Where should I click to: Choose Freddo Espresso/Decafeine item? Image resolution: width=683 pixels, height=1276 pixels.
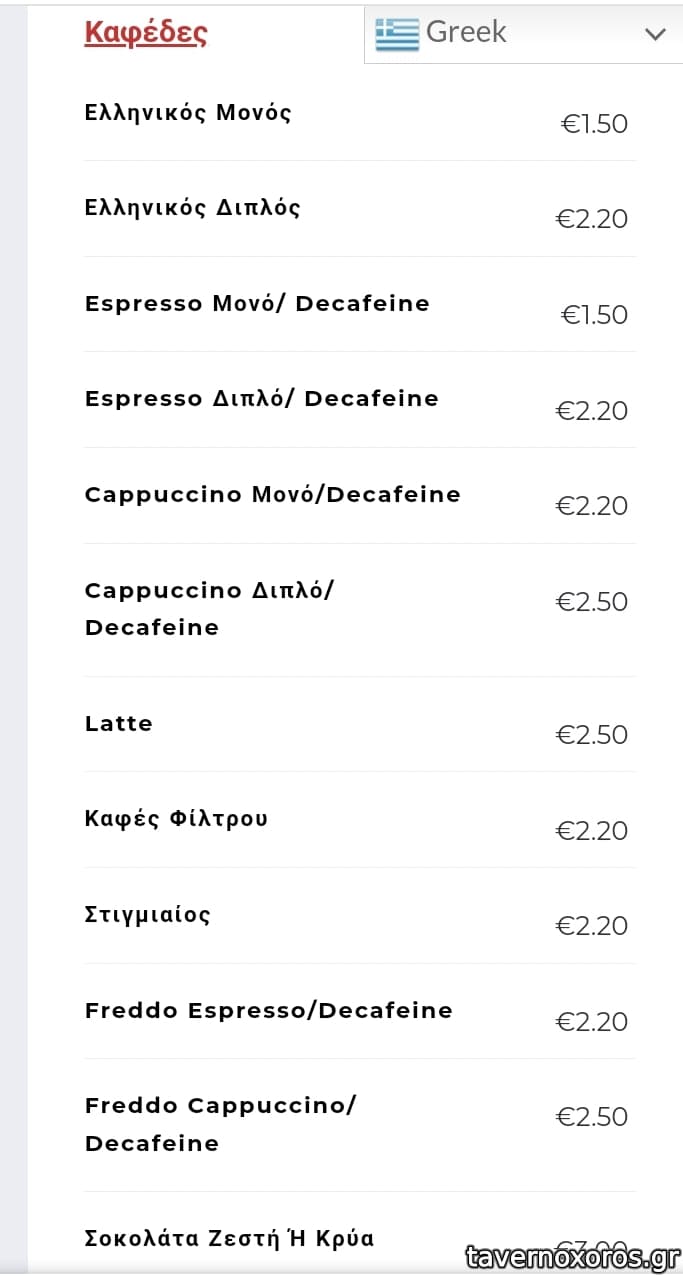(x=269, y=1011)
